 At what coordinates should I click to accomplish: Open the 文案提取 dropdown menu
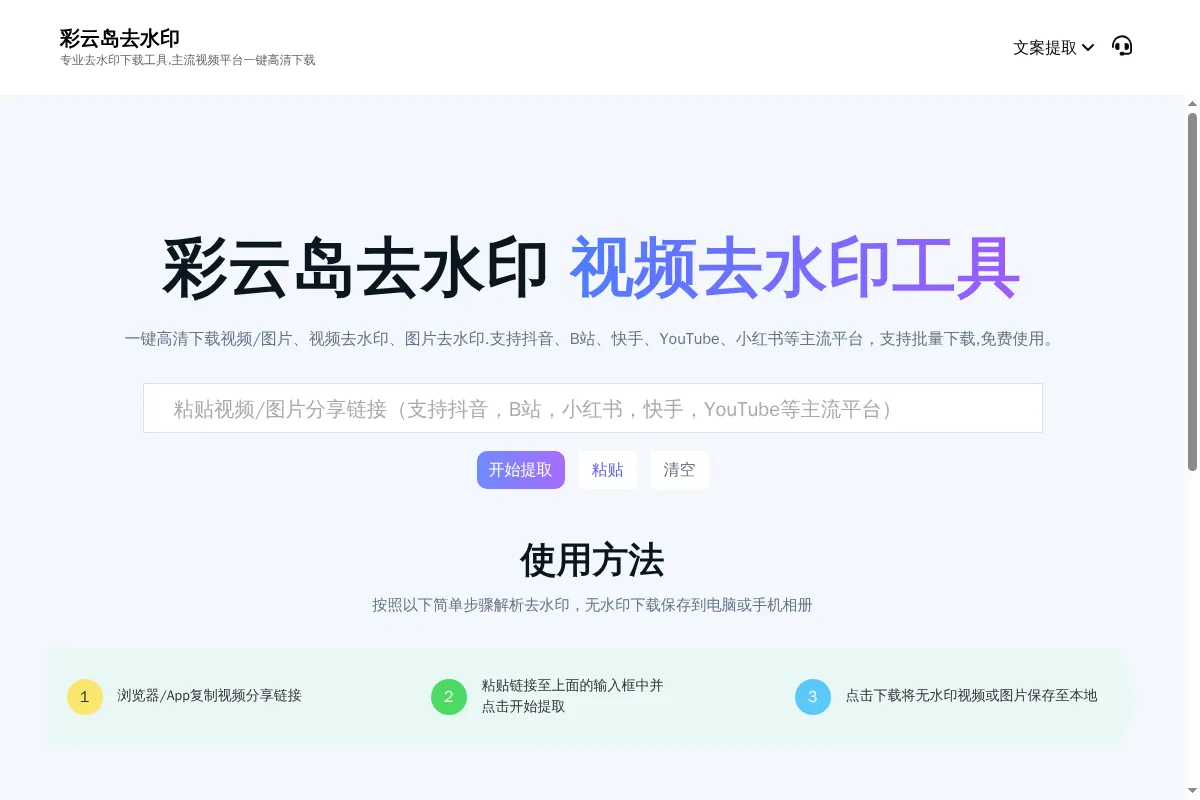tap(1045, 47)
